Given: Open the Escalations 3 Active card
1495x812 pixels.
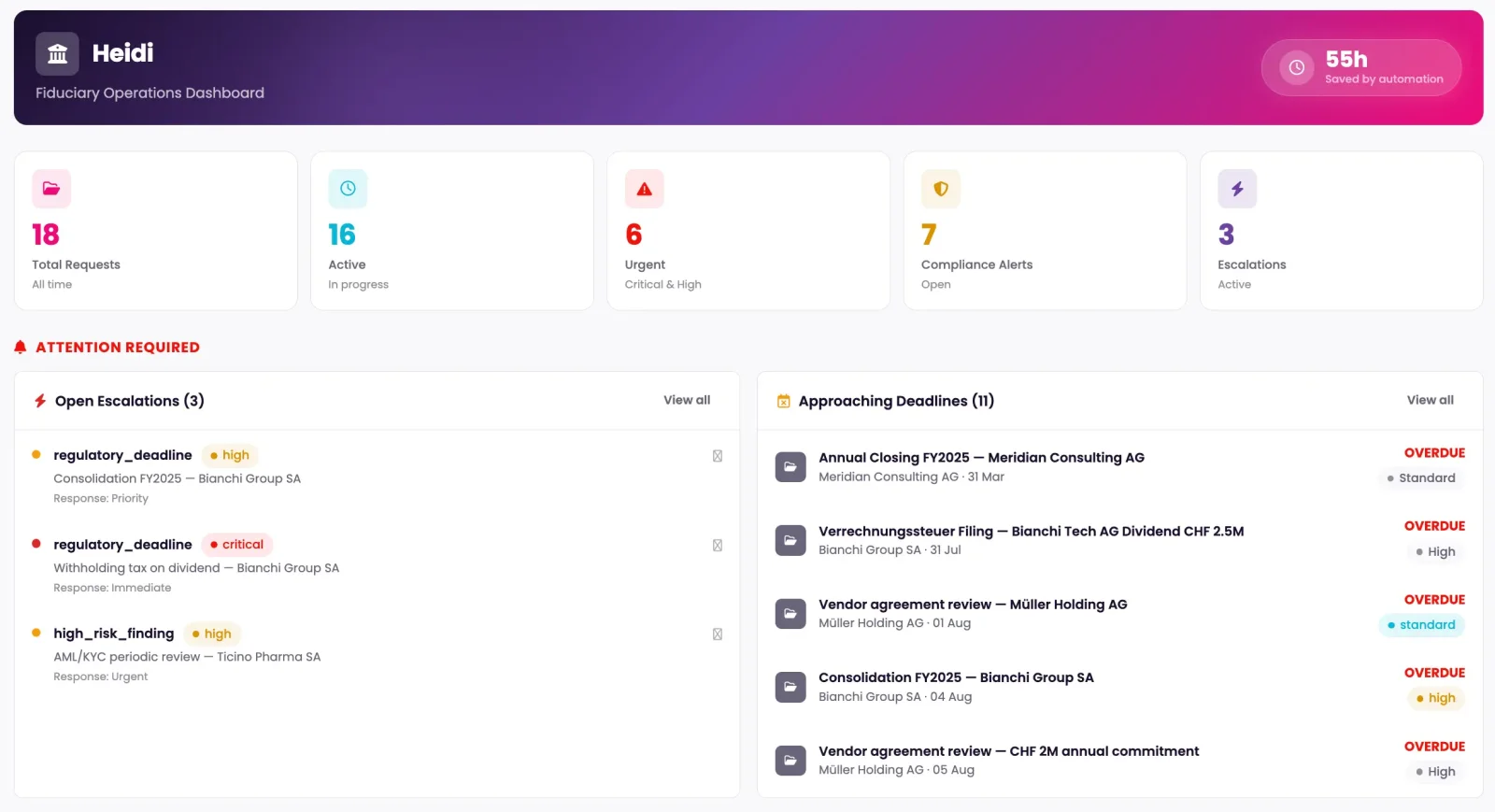Looking at the screenshot, I should click(x=1342, y=231).
